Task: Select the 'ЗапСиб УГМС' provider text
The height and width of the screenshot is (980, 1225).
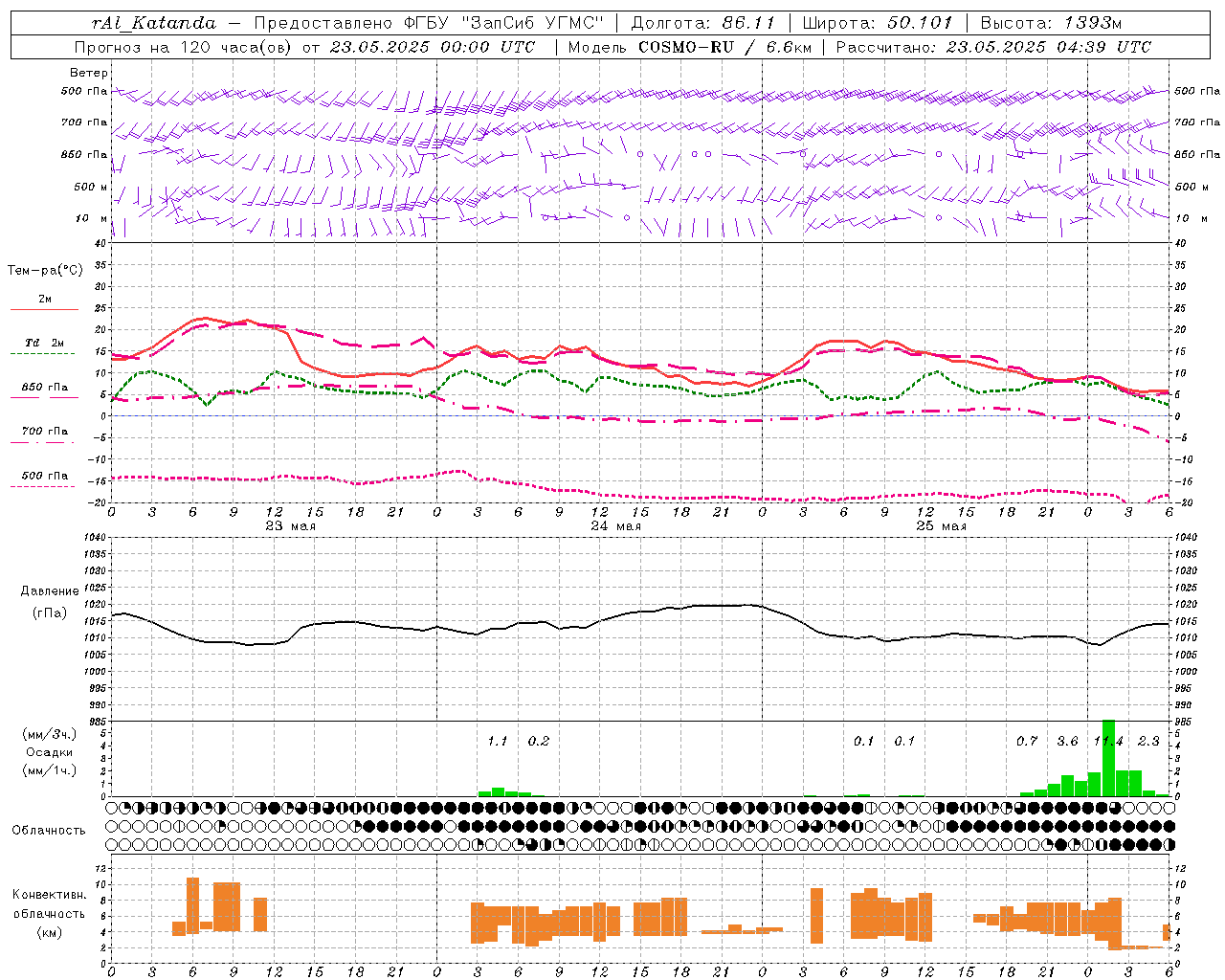Action: coord(532,23)
